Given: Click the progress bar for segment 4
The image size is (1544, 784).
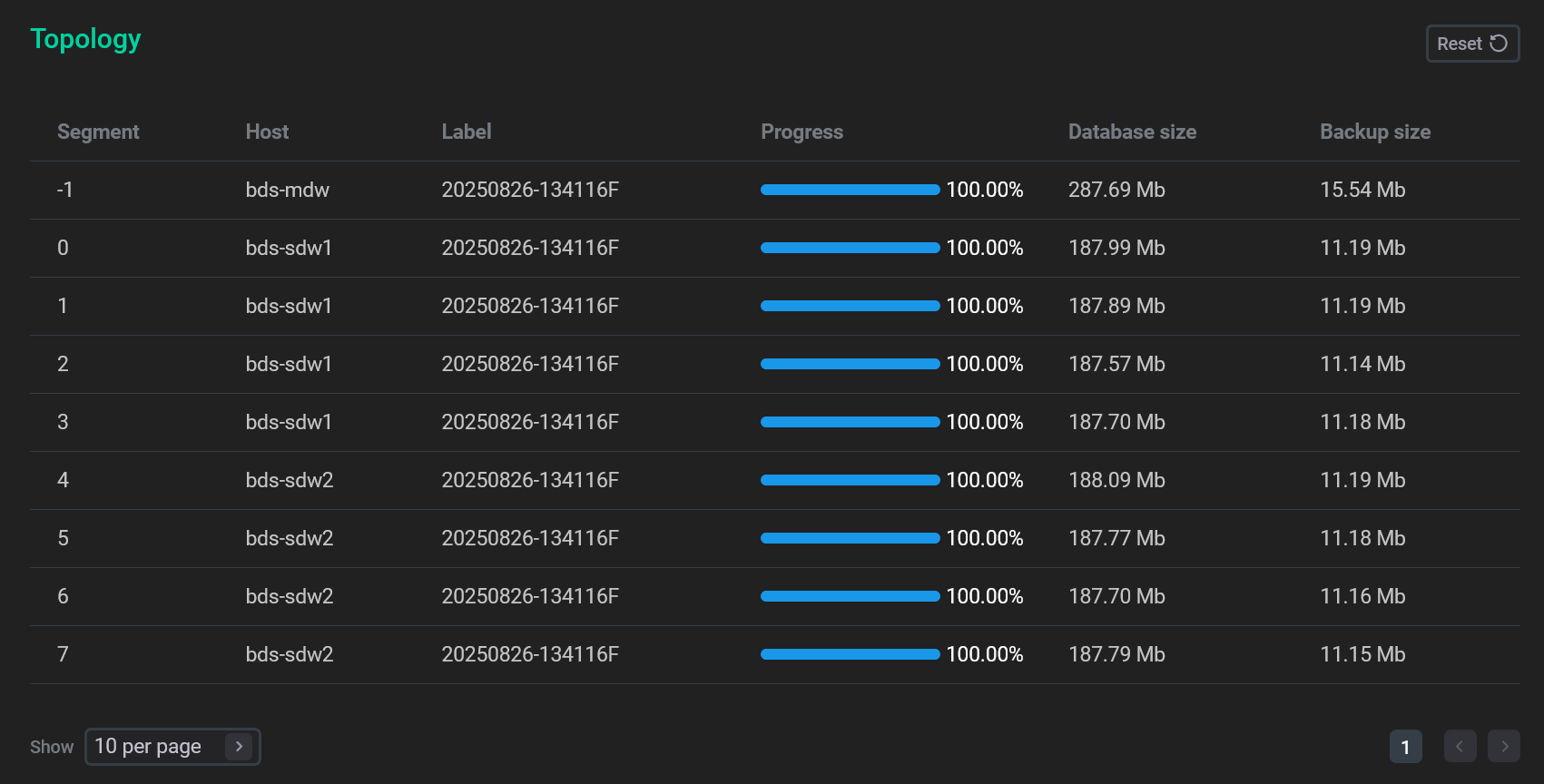Looking at the screenshot, I should coord(850,480).
